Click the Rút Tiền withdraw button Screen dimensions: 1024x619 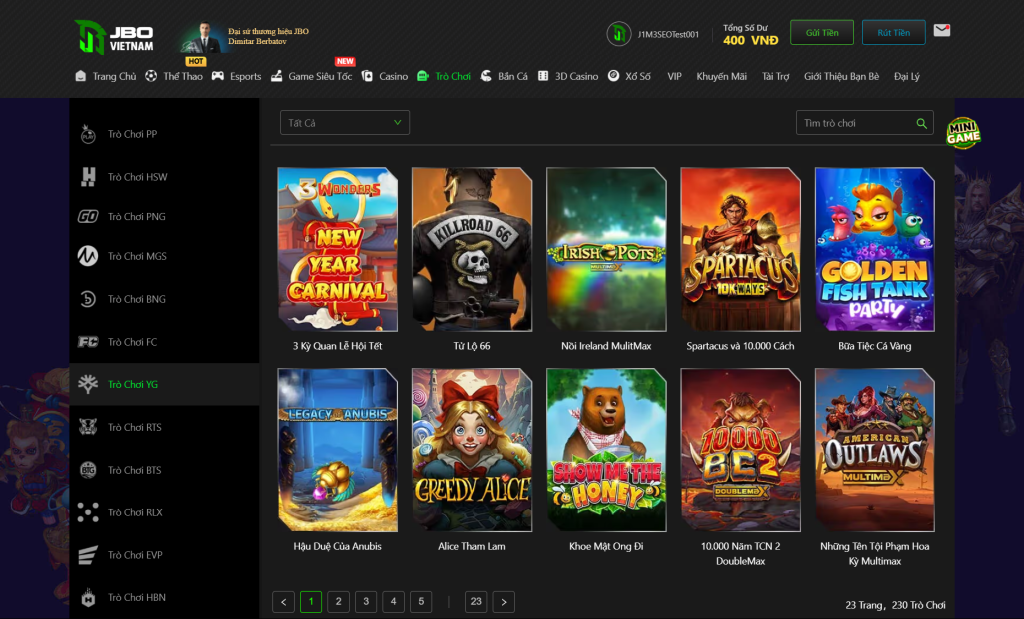click(893, 32)
